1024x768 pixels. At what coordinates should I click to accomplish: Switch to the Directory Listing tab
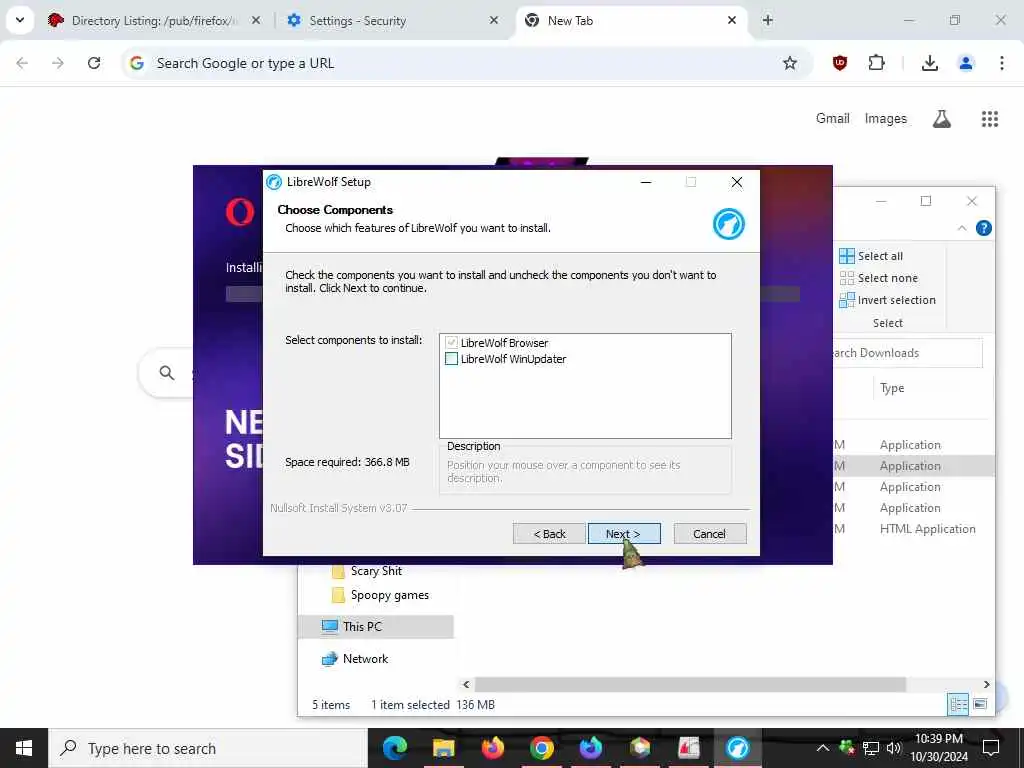pos(153,21)
